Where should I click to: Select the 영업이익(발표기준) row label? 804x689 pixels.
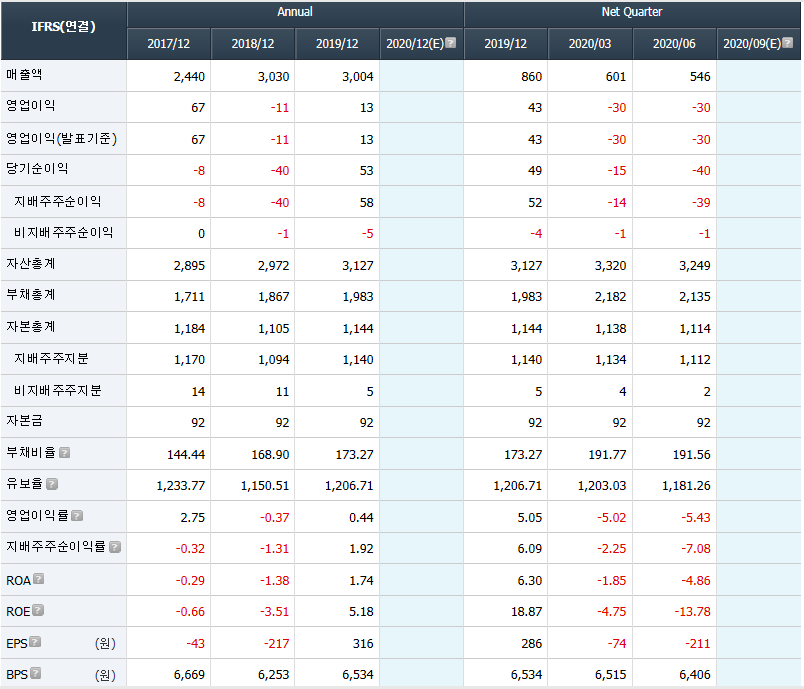pyautogui.click(x=62, y=138)
